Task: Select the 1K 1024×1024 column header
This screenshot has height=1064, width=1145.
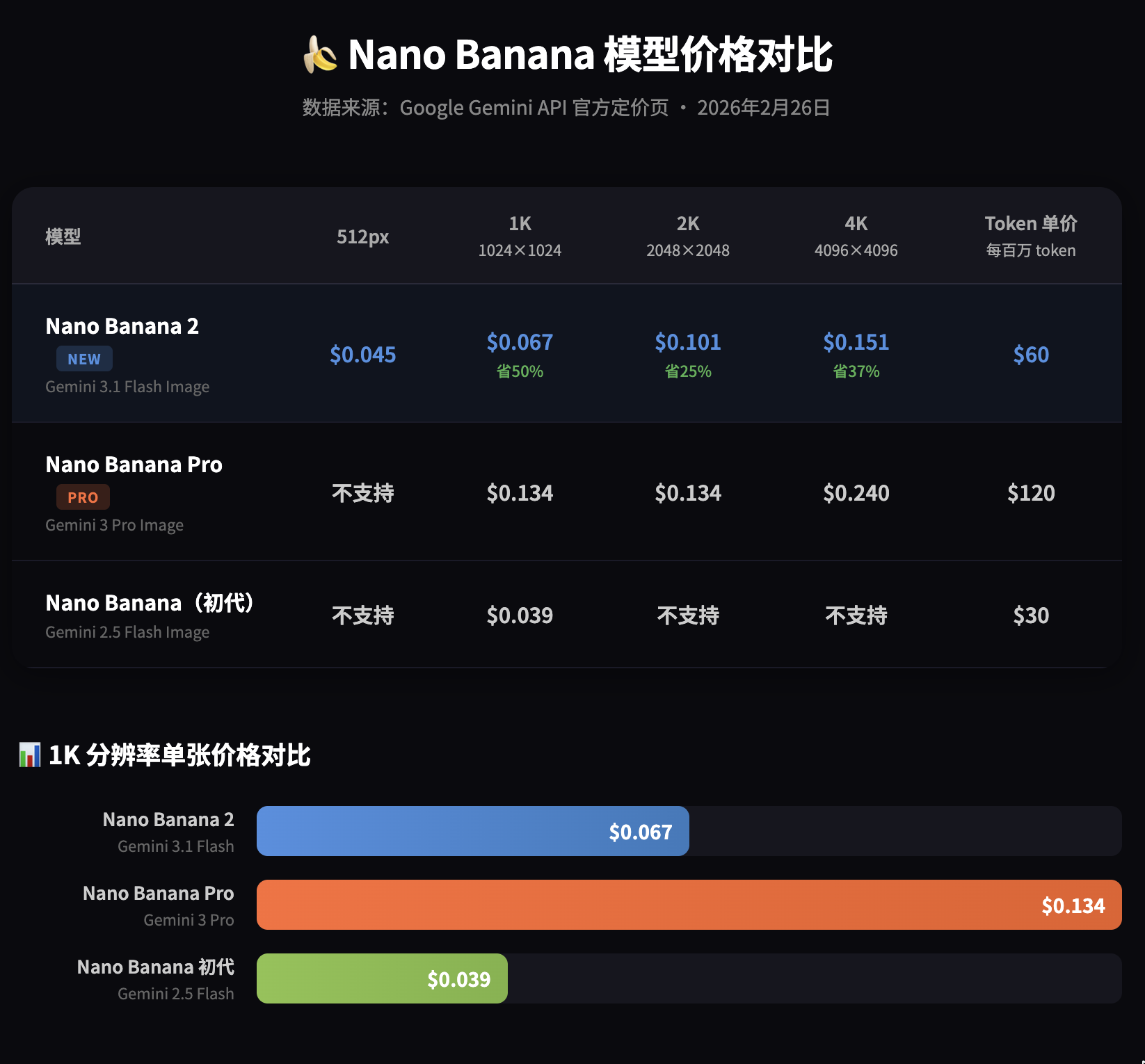Action: point(520,236)
